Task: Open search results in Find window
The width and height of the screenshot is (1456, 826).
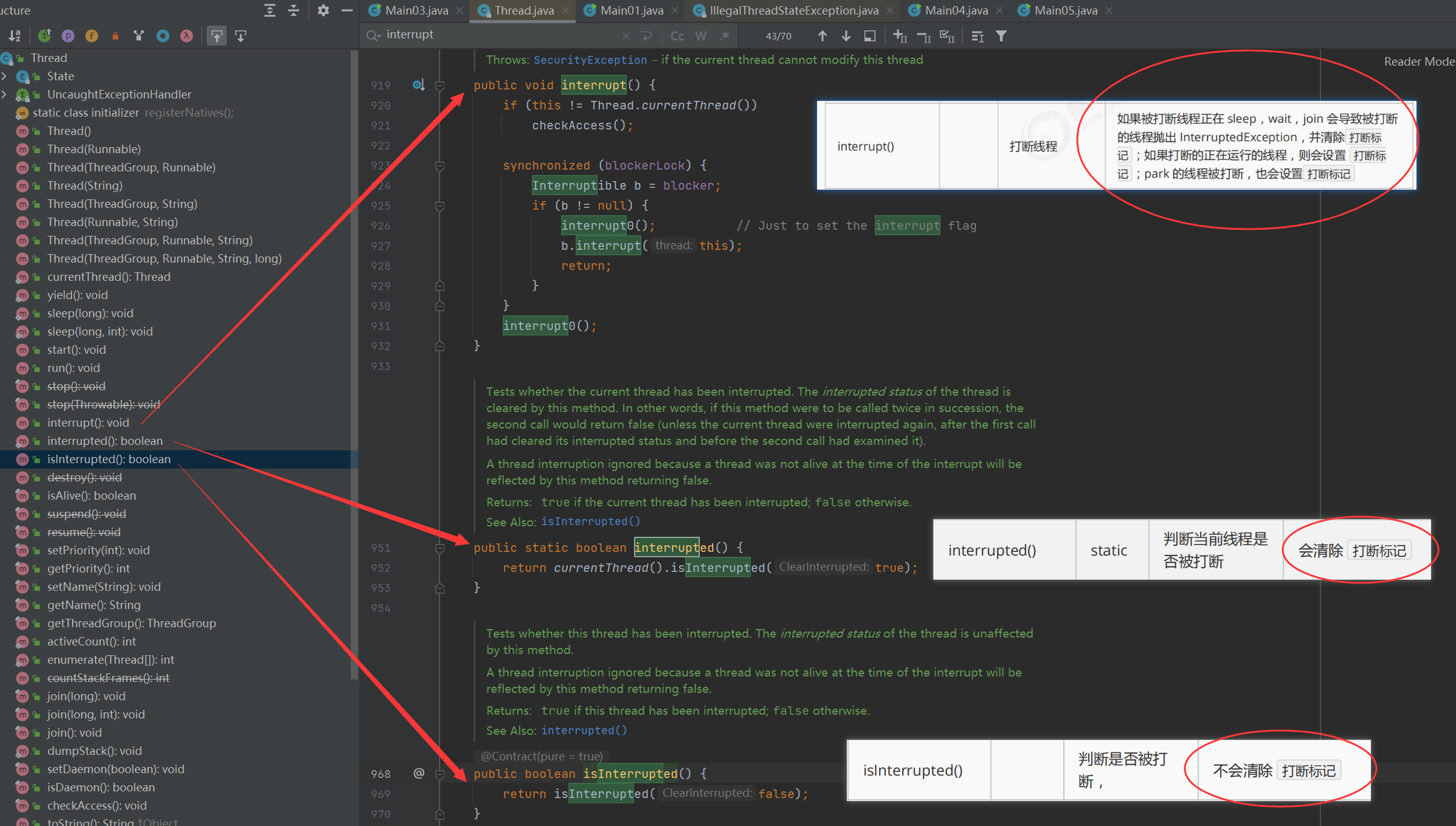Action: [x=978, y=36]
